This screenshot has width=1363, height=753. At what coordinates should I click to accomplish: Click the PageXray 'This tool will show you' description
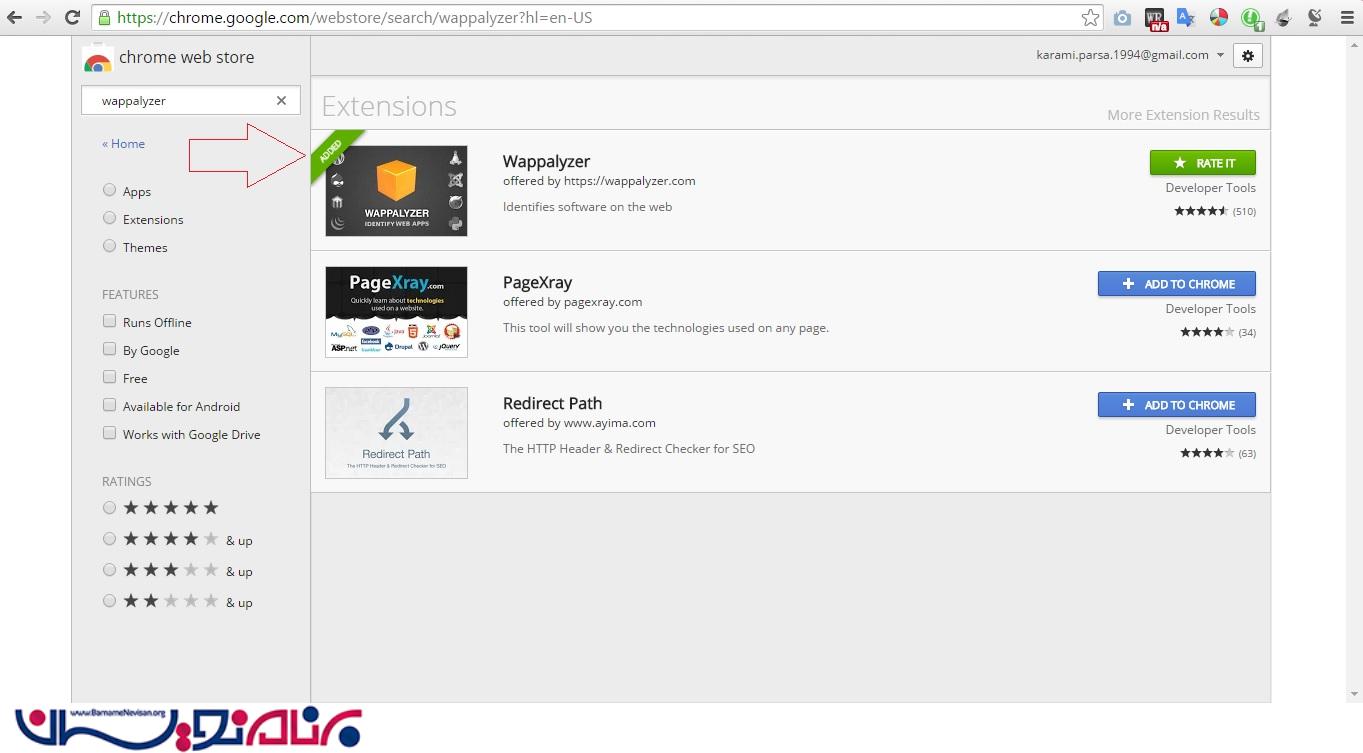coord(666,328)
